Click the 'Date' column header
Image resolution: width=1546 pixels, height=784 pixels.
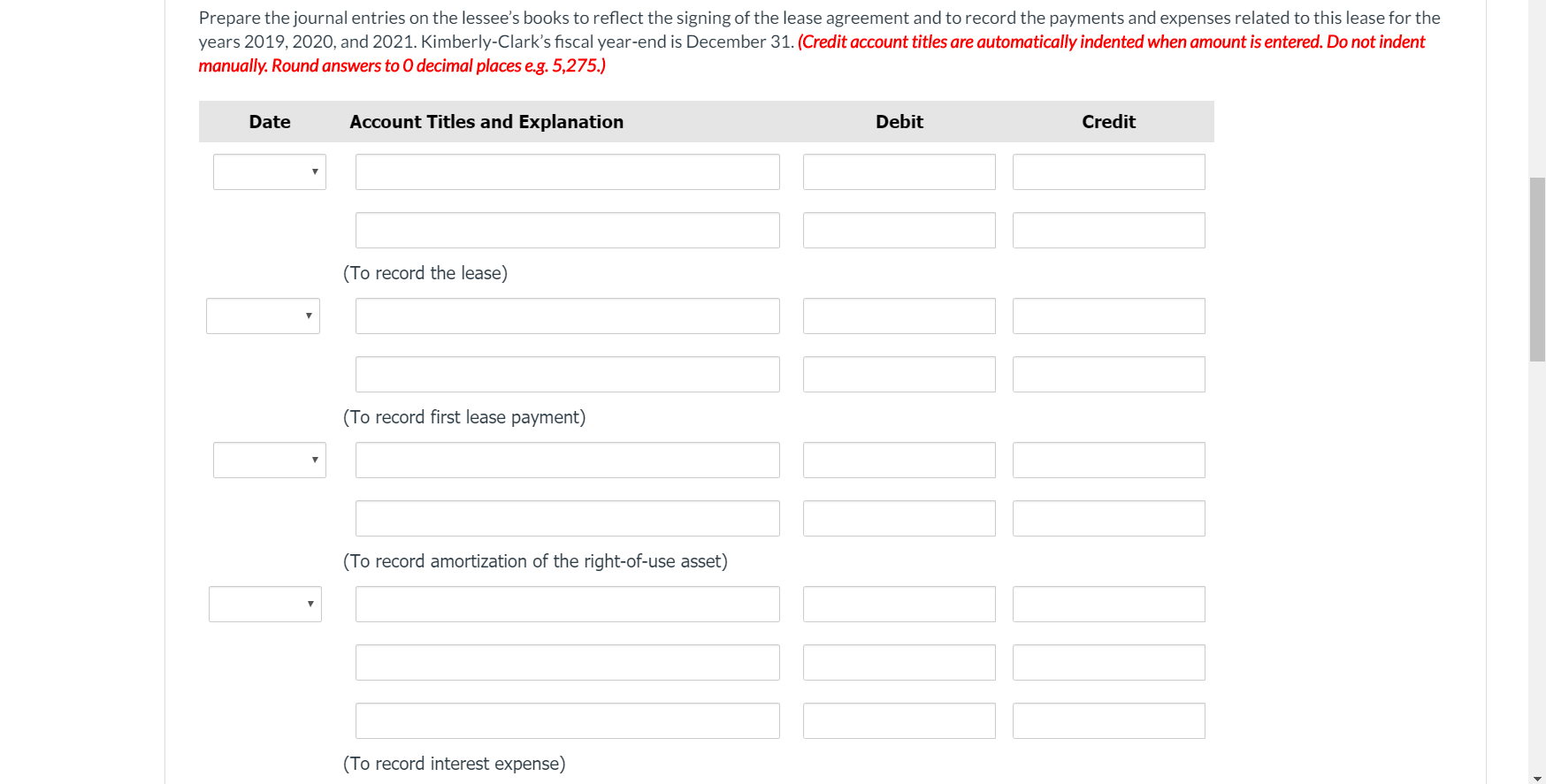click(x=270, y=122)
